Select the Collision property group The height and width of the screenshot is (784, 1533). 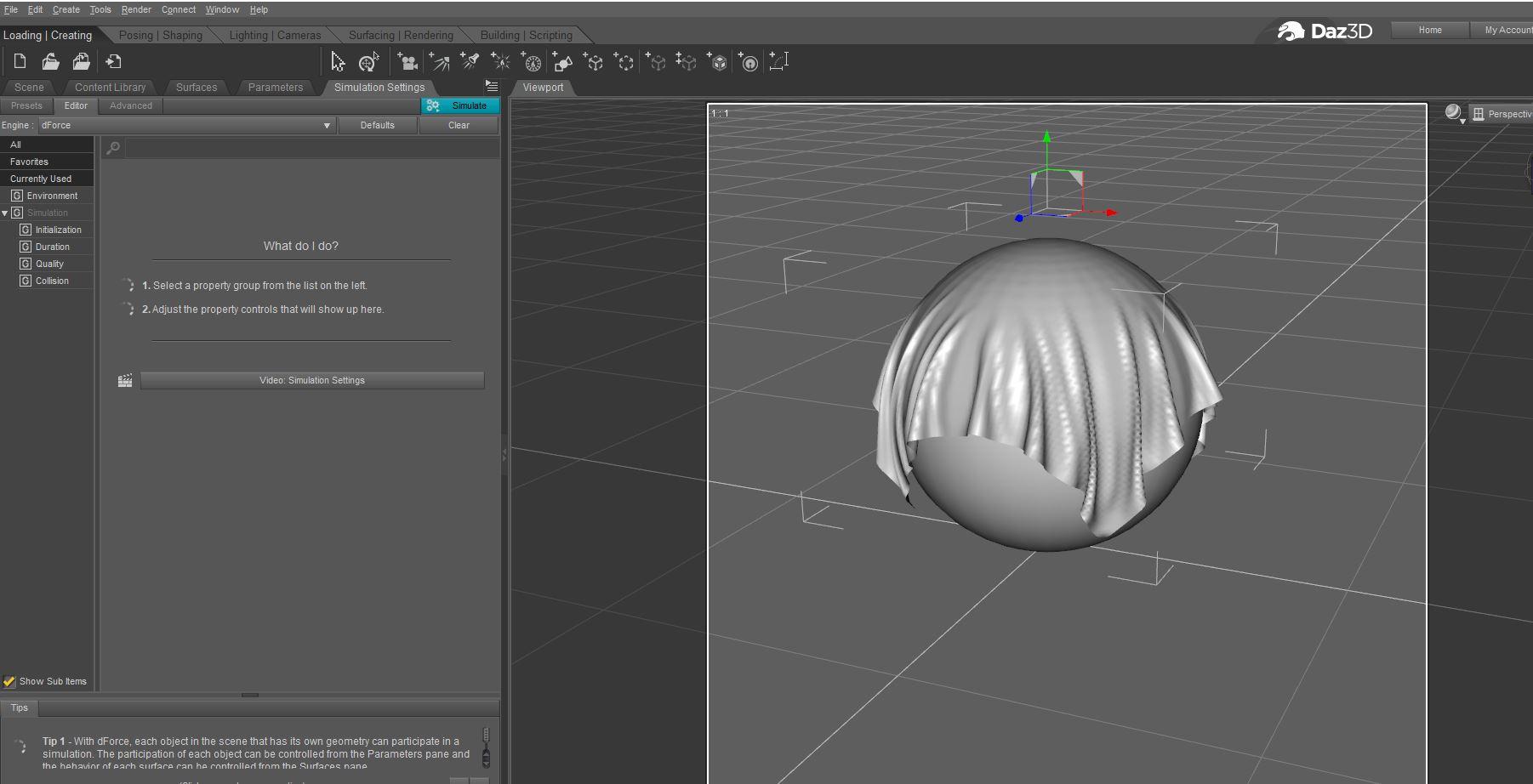click(x=52, y=281)
